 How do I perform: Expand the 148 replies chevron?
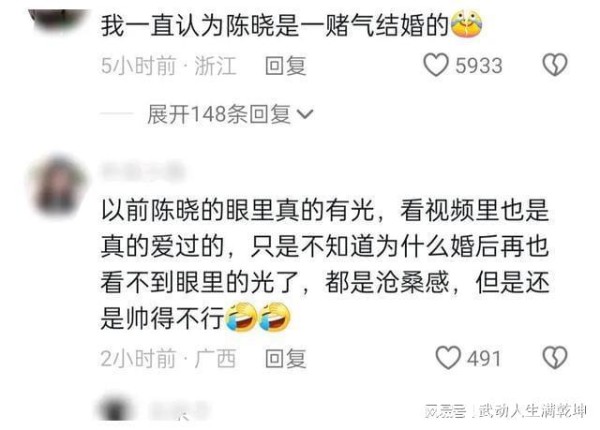(x=305, y=114)
